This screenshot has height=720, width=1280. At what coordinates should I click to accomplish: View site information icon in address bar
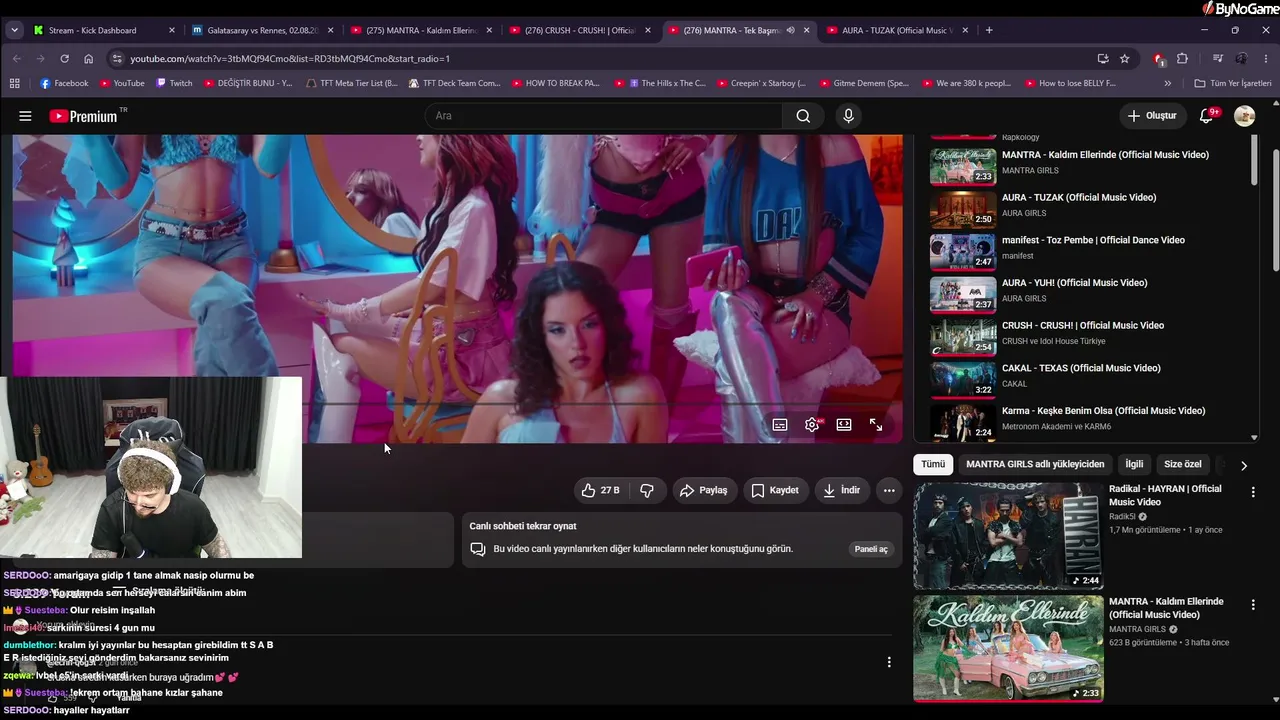click(x=117, y=59)
